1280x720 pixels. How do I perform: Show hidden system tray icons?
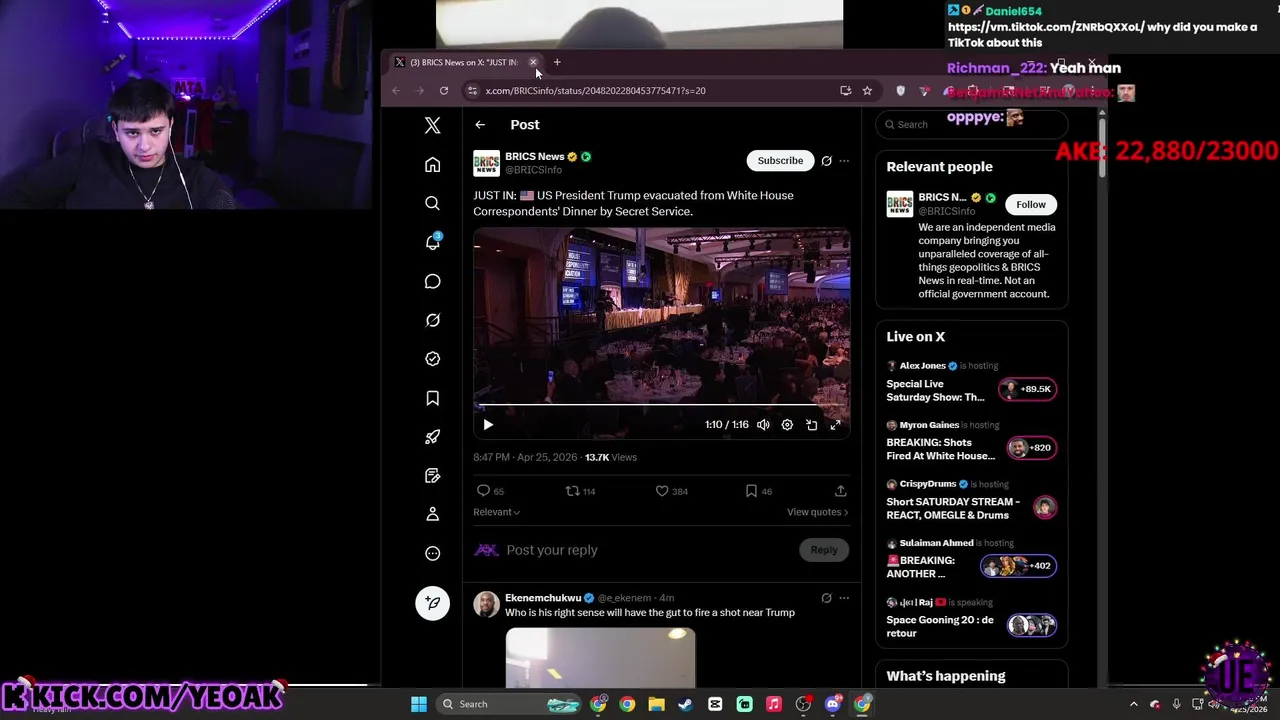[x=1133, y=704]
